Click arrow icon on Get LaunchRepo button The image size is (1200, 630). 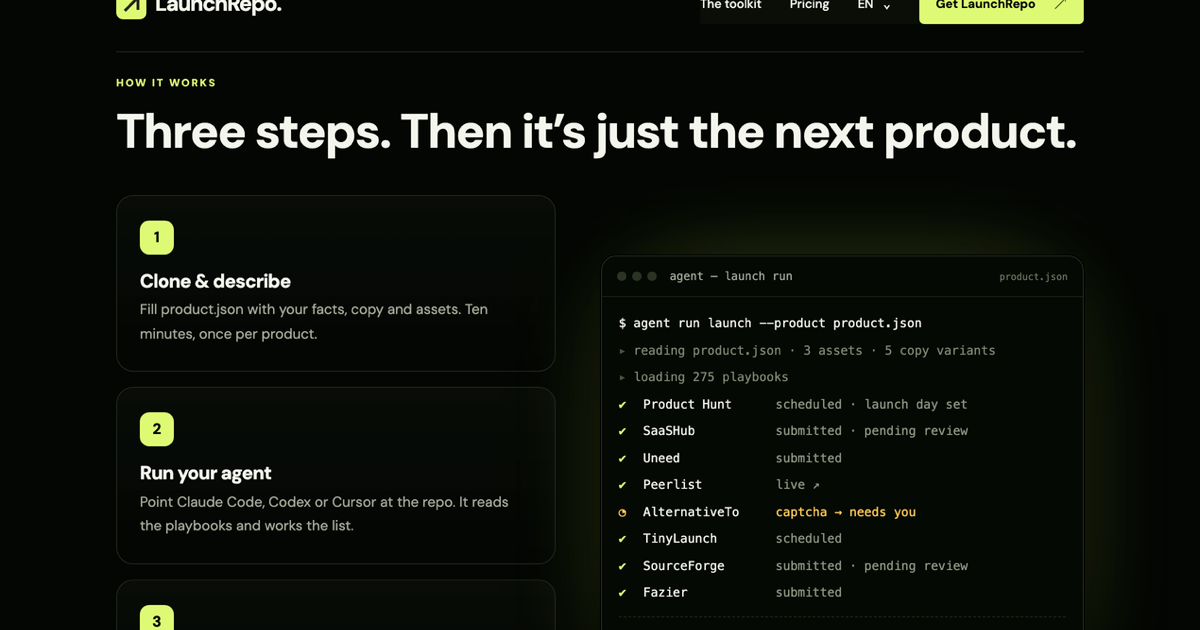point(1060,5)
